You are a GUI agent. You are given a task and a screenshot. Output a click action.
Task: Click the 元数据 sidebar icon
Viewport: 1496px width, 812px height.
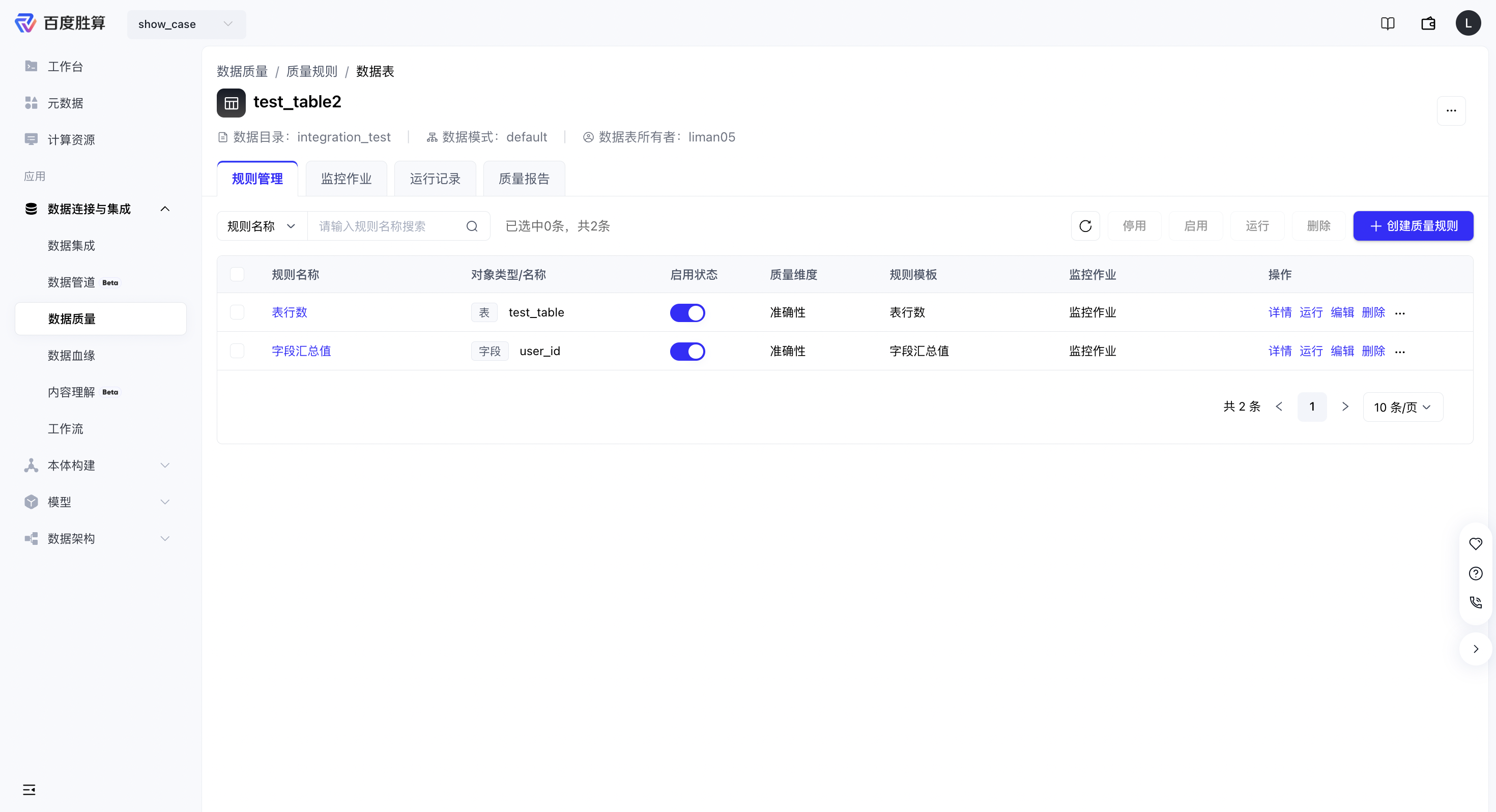click(x=32, y=103)
